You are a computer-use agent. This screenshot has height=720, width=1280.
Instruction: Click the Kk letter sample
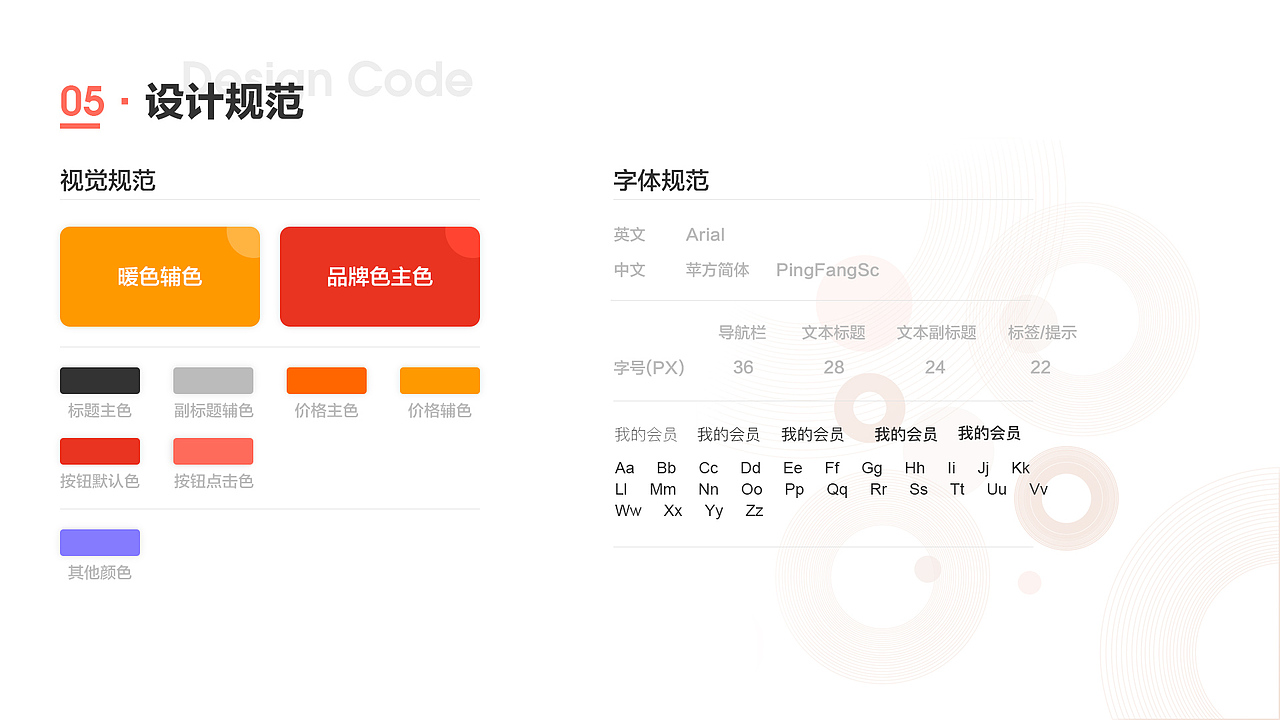[1020, 468]
